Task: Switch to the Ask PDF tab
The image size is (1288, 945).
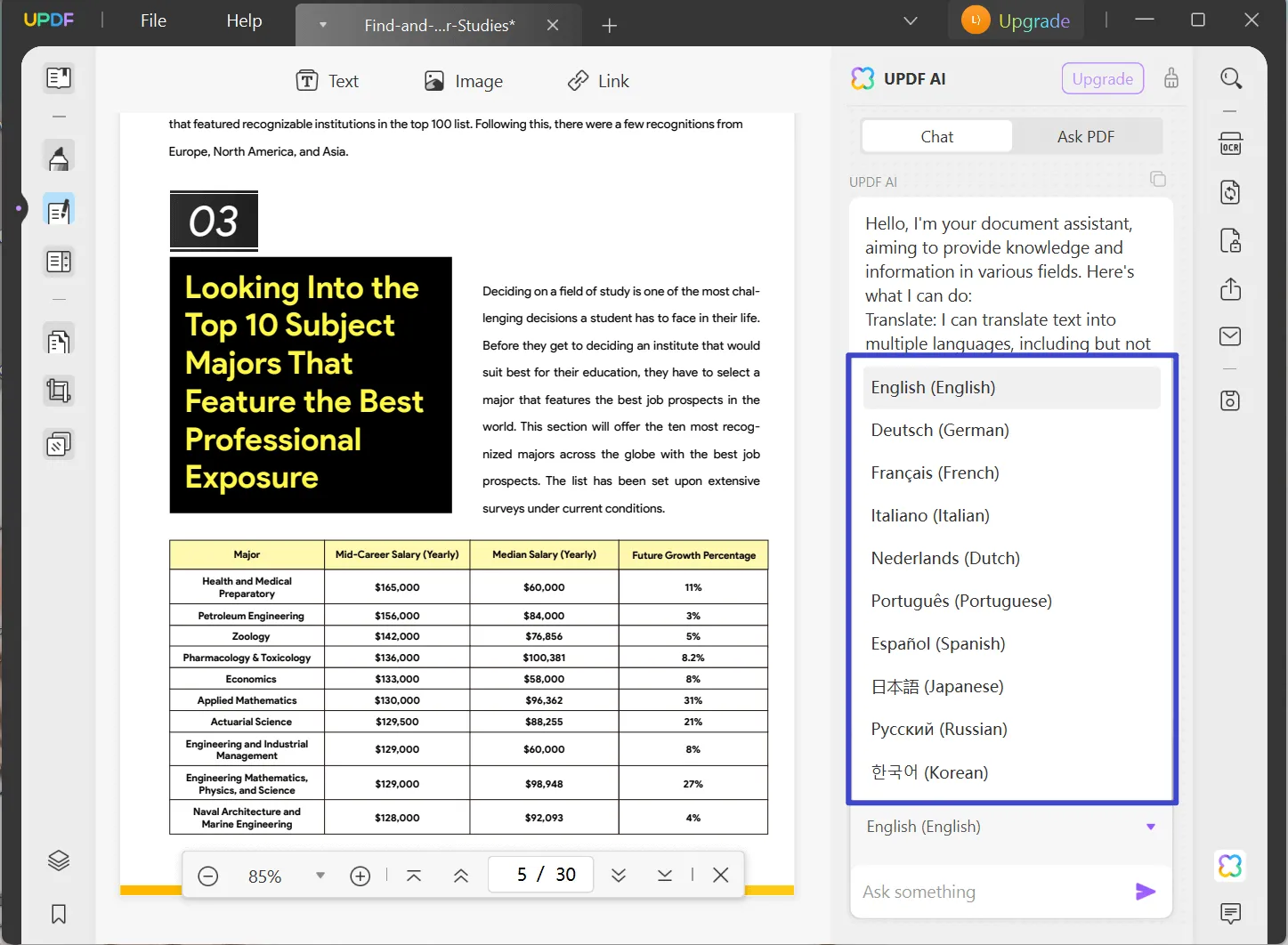Action: (x=1085, y=136)
